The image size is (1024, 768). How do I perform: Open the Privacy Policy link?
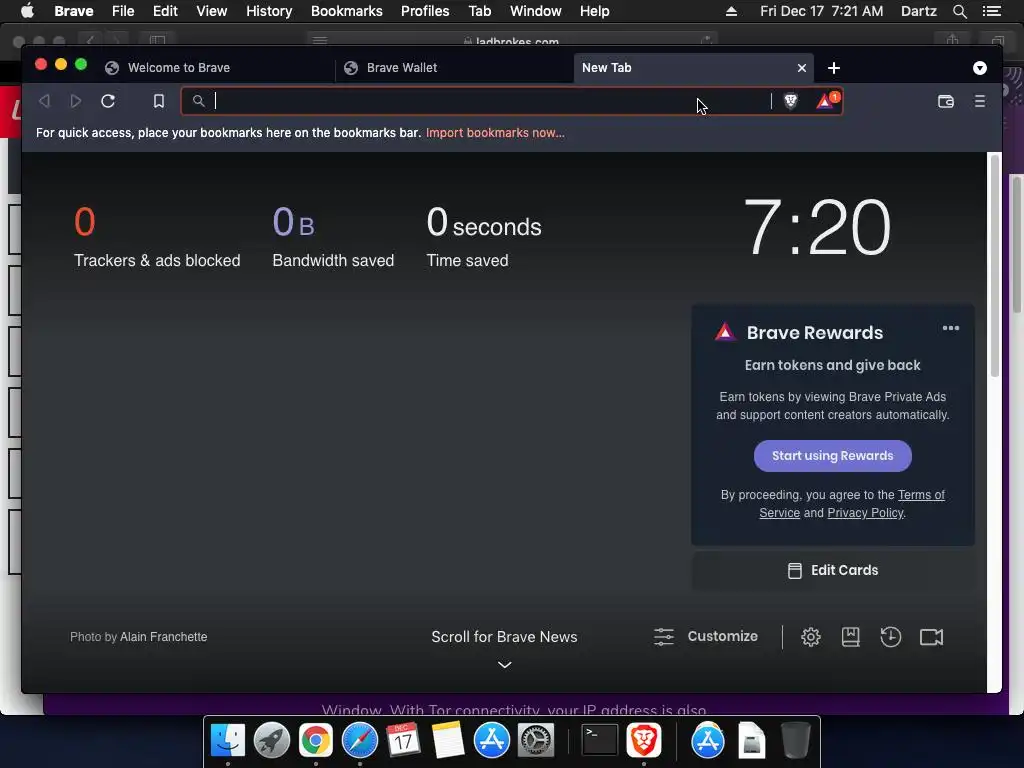865,513
